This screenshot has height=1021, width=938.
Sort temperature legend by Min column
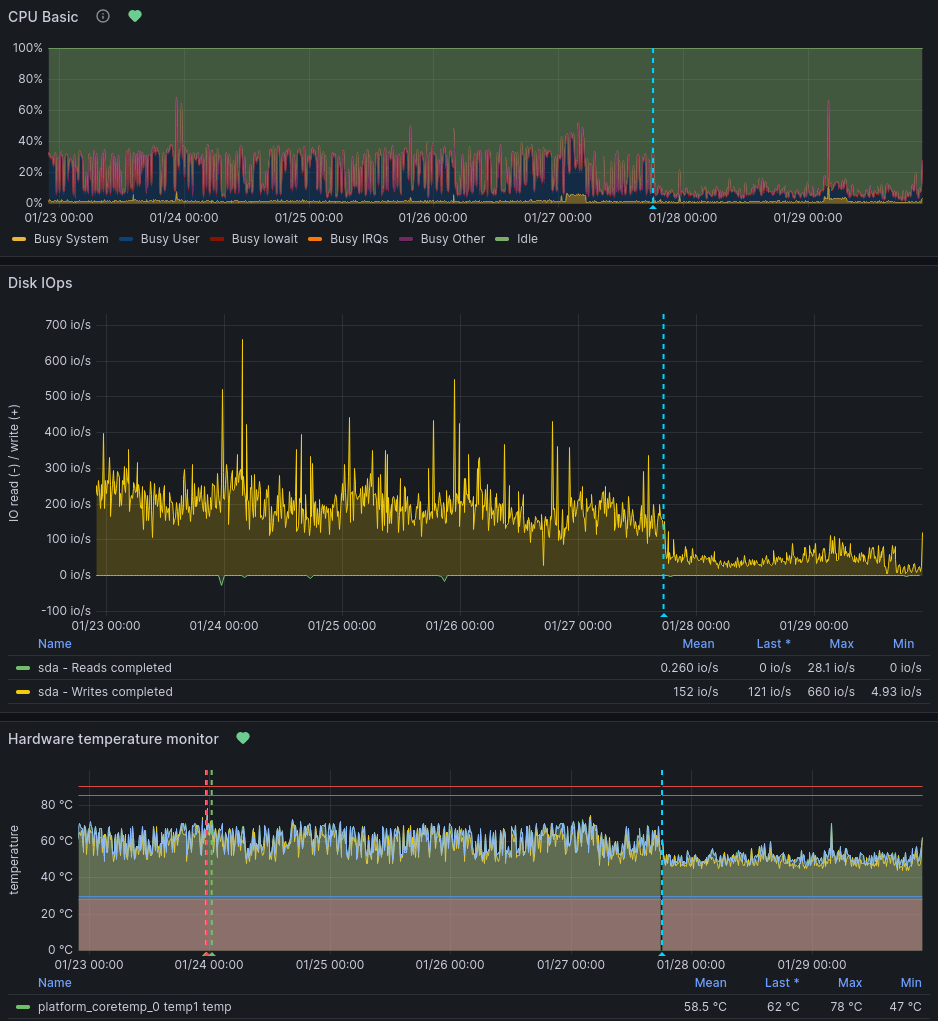[911, 983]
